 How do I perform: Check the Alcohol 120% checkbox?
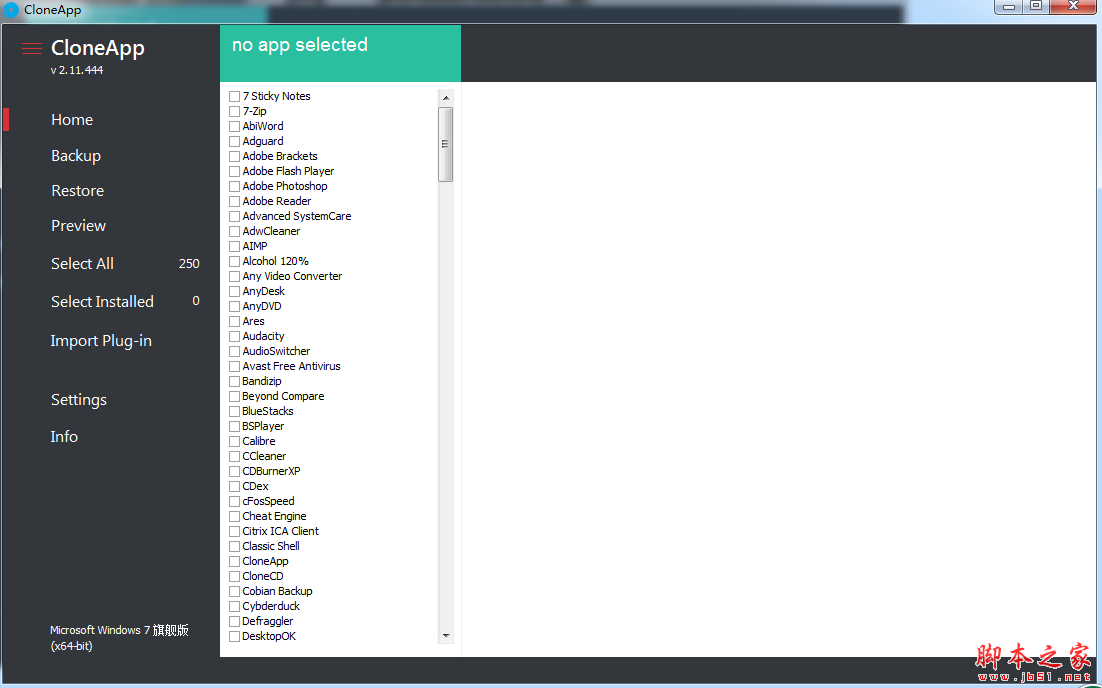[x=235, y=261]
